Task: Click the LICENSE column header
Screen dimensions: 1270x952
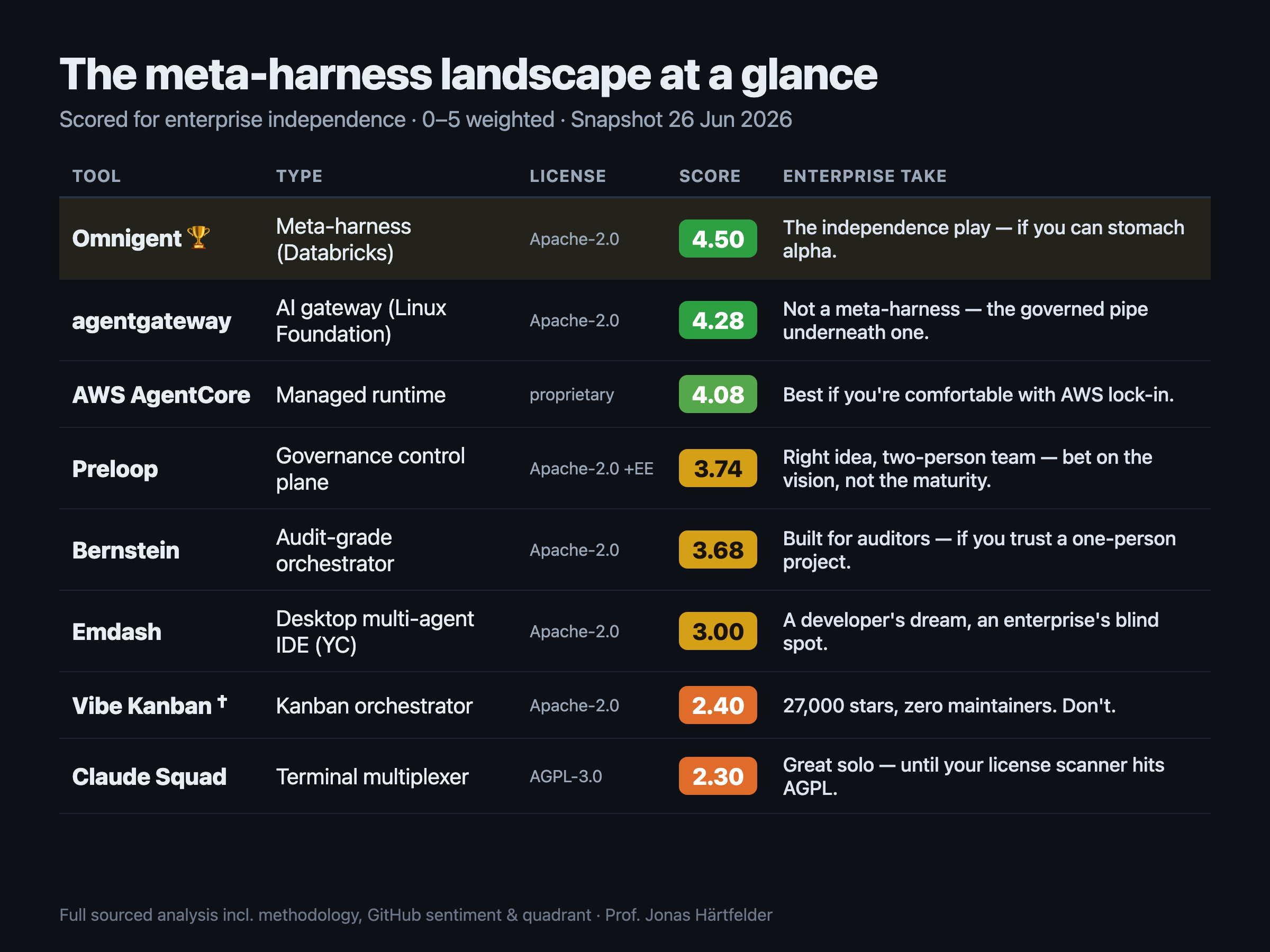Action: pyautogui.click(x=568, y=176)
